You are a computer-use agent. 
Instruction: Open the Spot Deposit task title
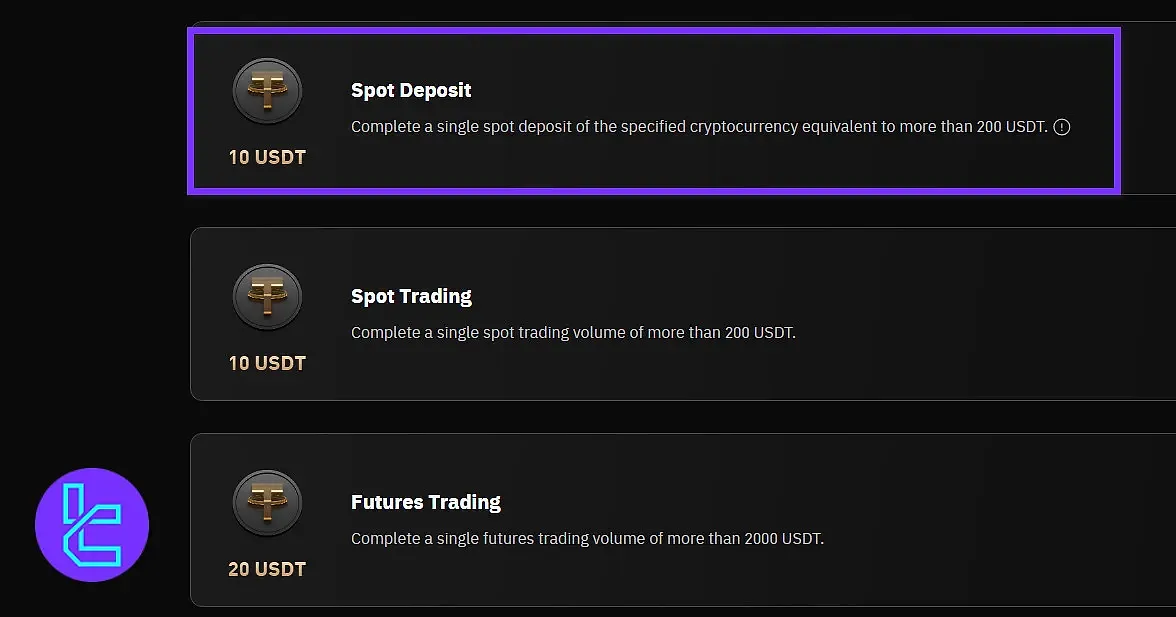click(411, 90)
